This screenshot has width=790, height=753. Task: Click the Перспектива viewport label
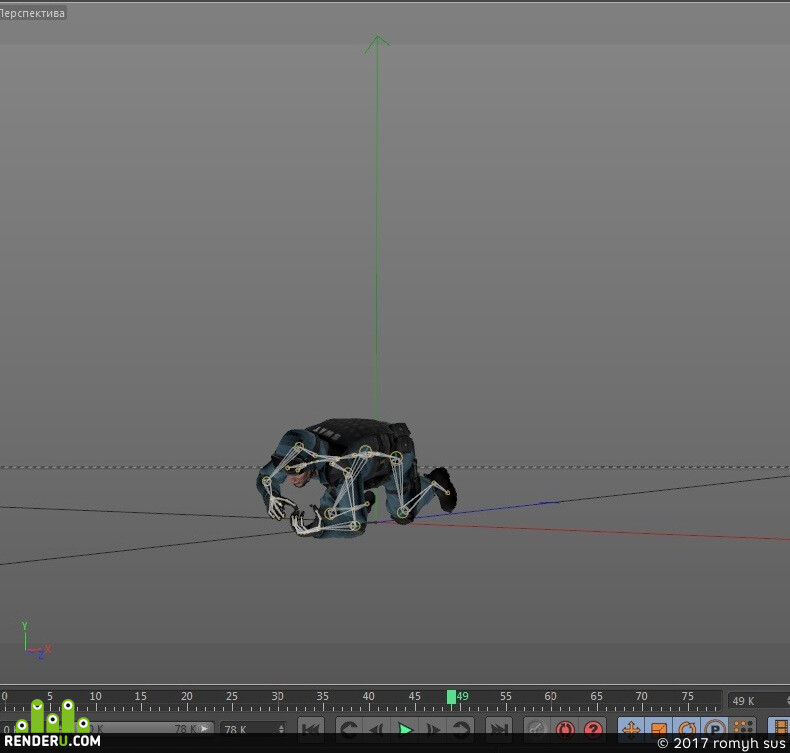33,13
